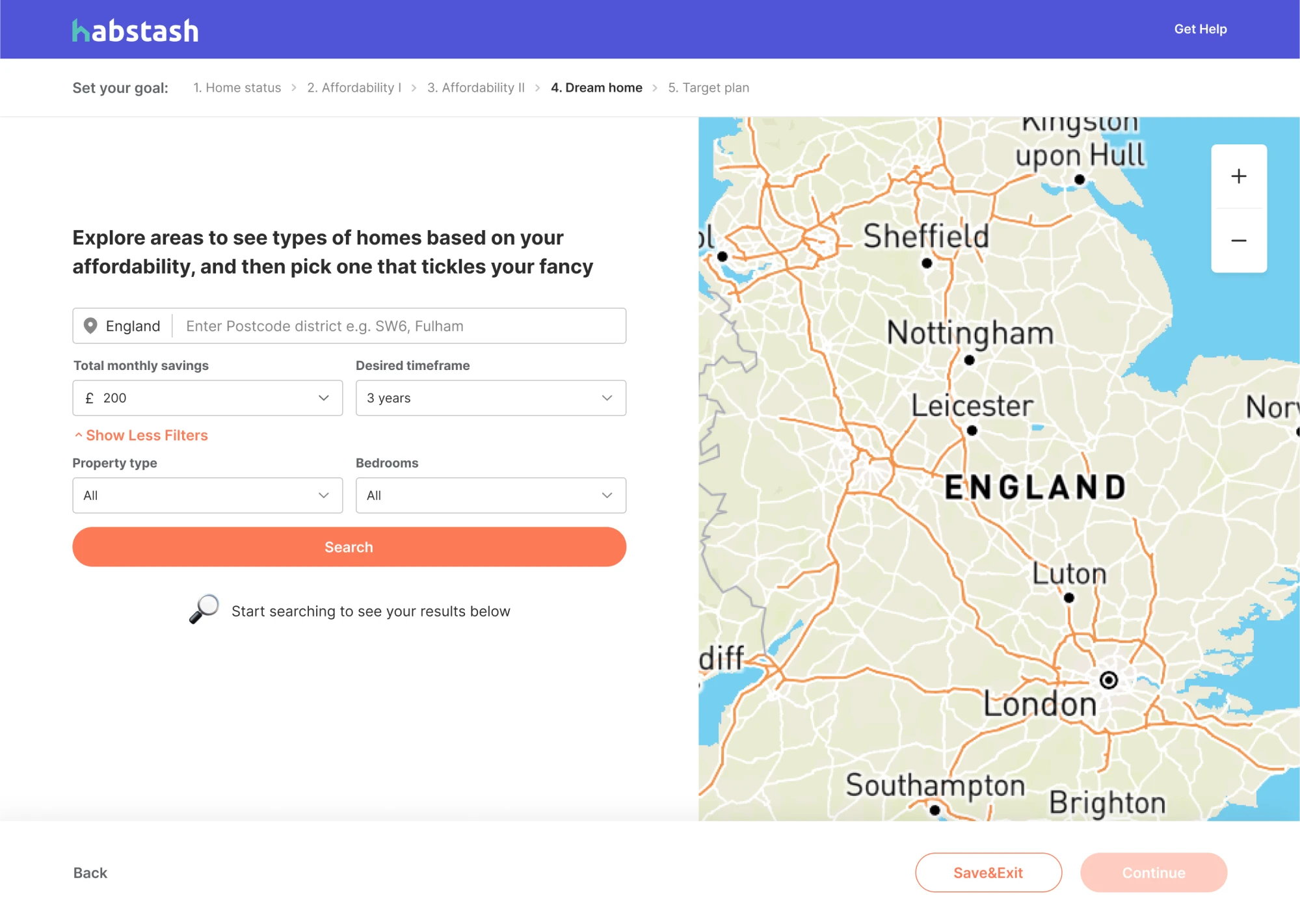Go to step 1. Home status
Image resolution: width=1300 pixels, height=924 pixels.
237,87
